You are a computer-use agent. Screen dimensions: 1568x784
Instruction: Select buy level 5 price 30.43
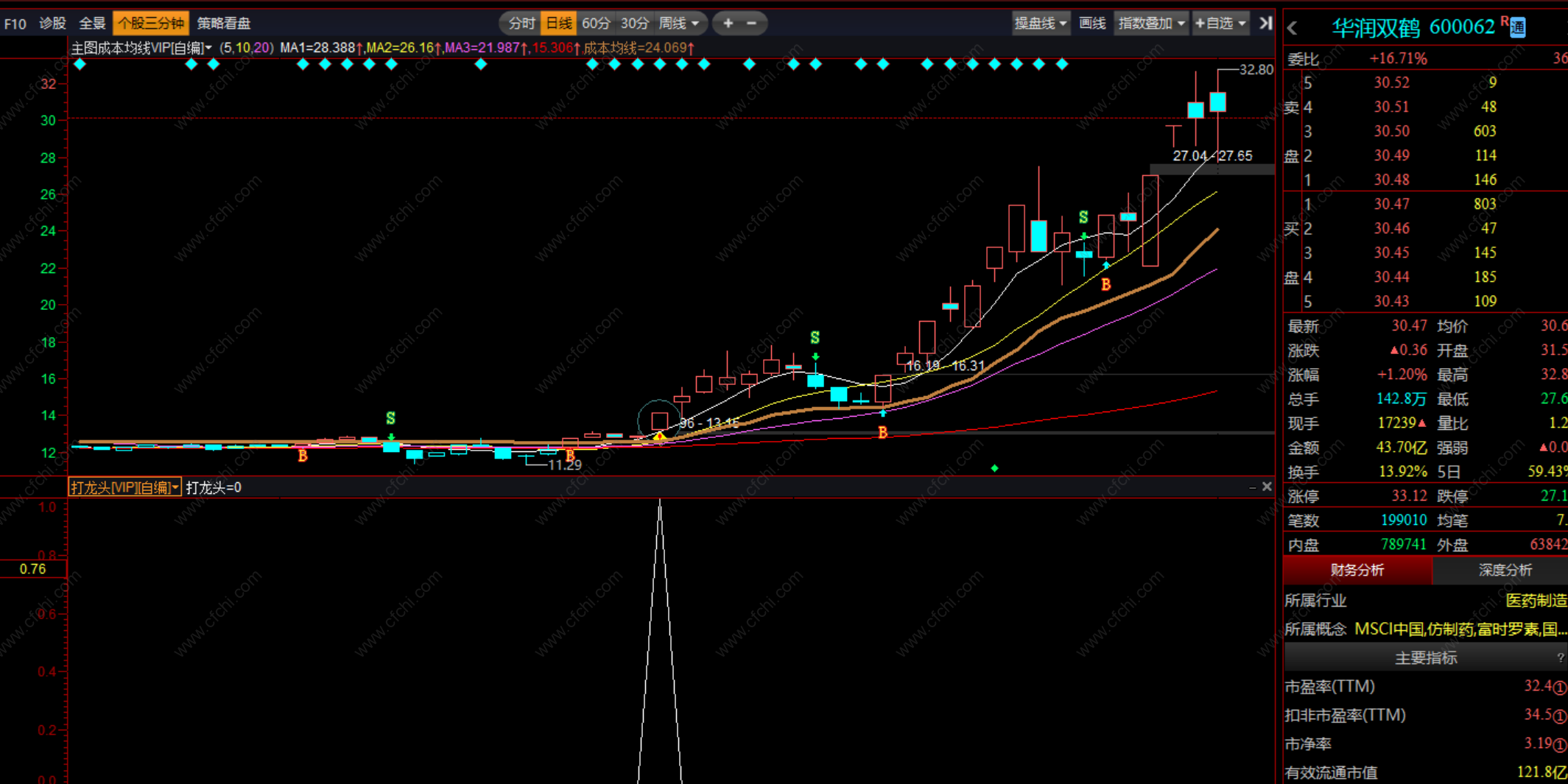[1391, 301]
